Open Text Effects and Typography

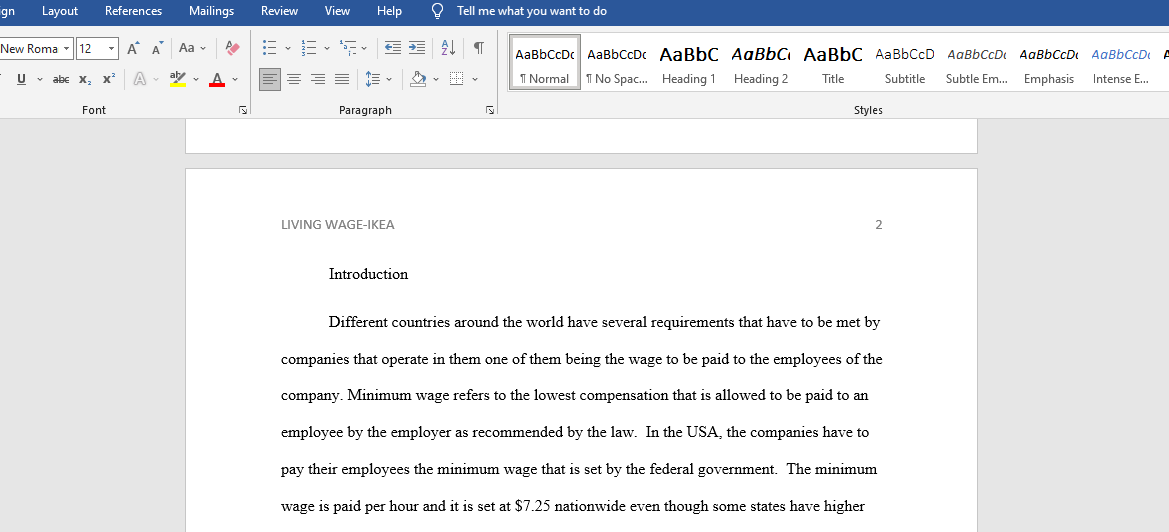coord(139,79)
